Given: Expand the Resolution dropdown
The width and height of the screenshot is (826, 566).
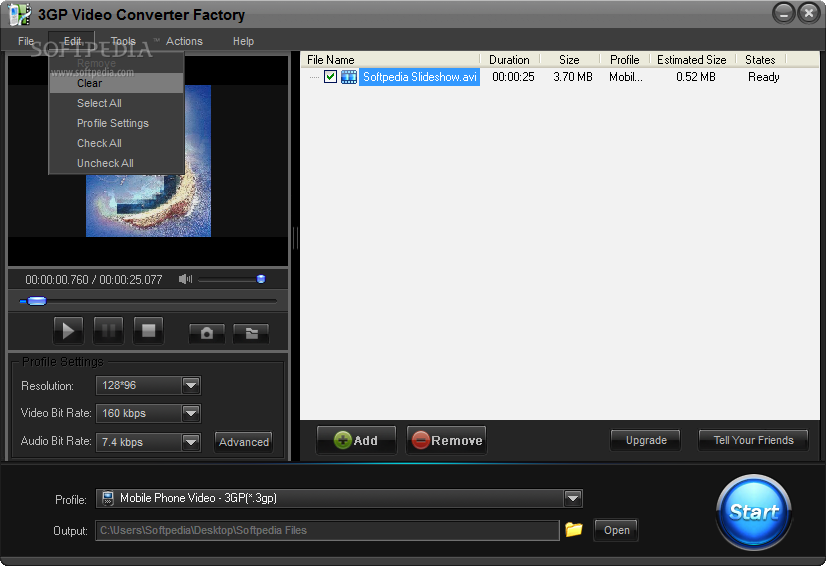Looking at the screenshot, I should [x=191, y=385].
